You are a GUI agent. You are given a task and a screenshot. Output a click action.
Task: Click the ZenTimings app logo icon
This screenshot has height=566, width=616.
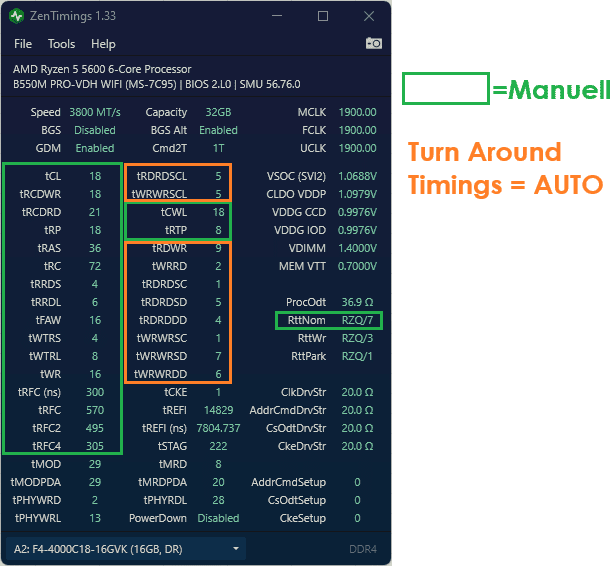(x=16, y=16)
